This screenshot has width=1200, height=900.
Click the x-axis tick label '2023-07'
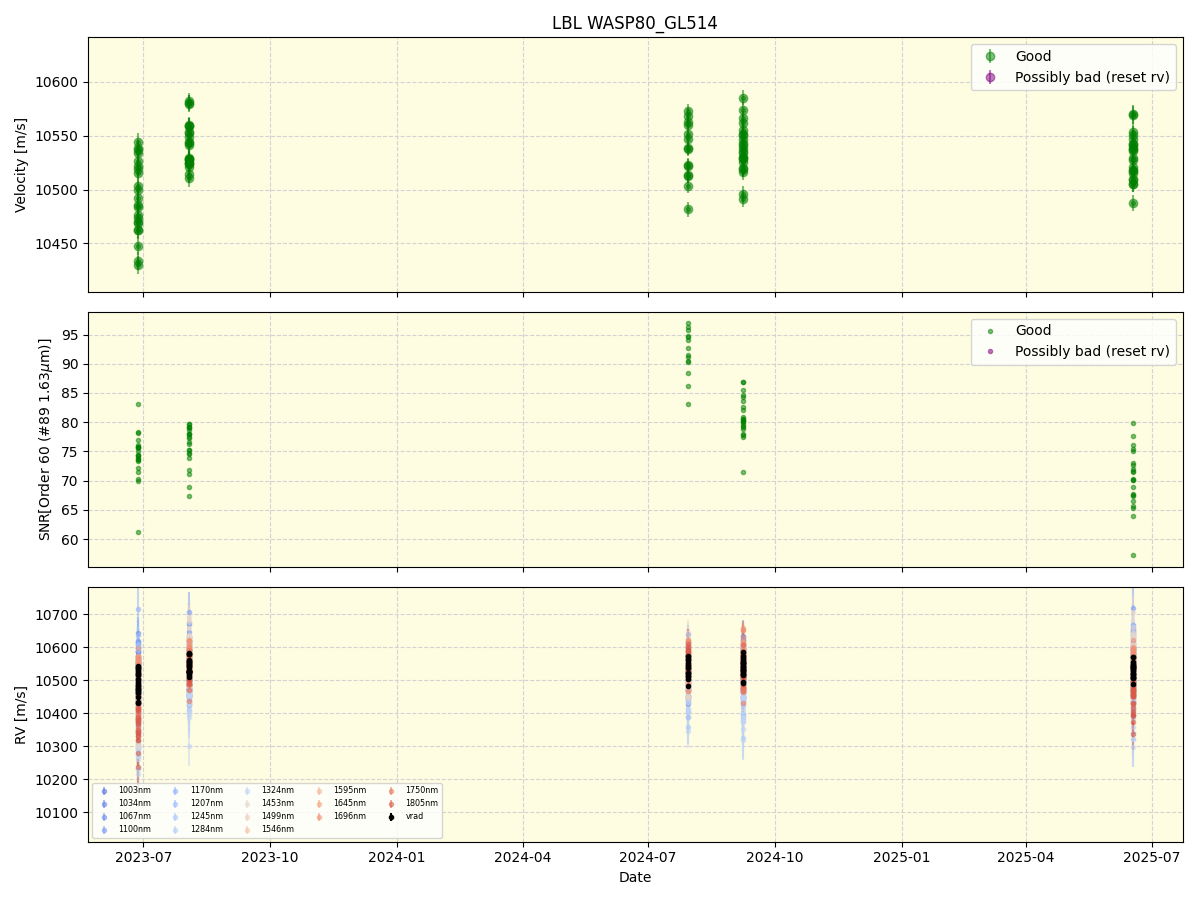(x=143, y=857)
